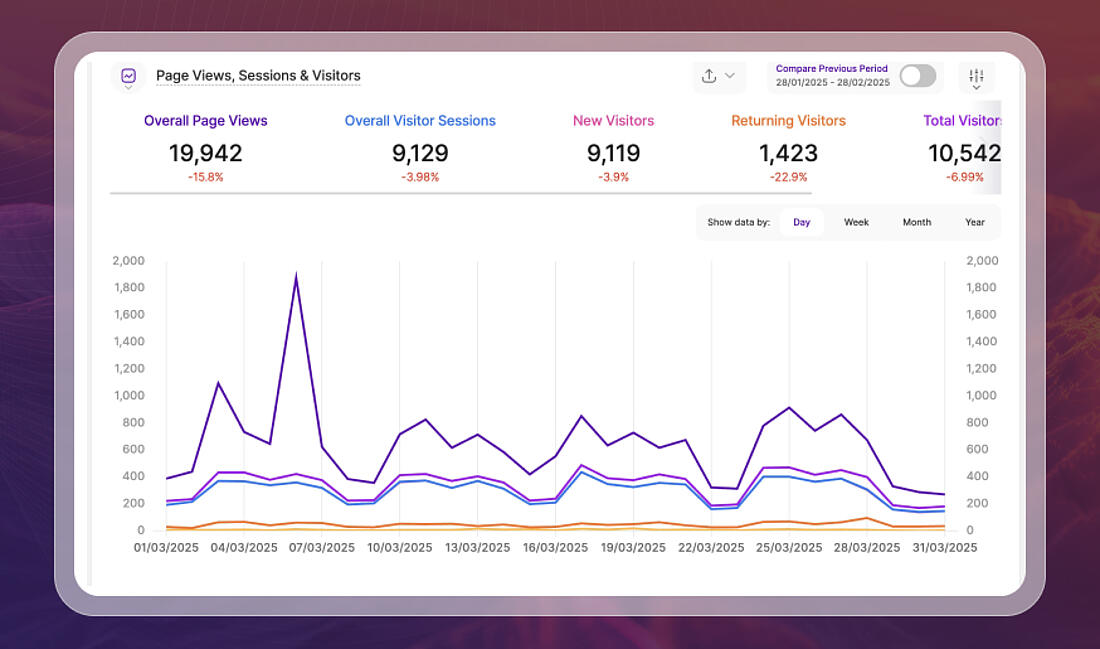Select the New Visitors metric
Viewport: 1100px width, 649px height.
coord(613,121)
